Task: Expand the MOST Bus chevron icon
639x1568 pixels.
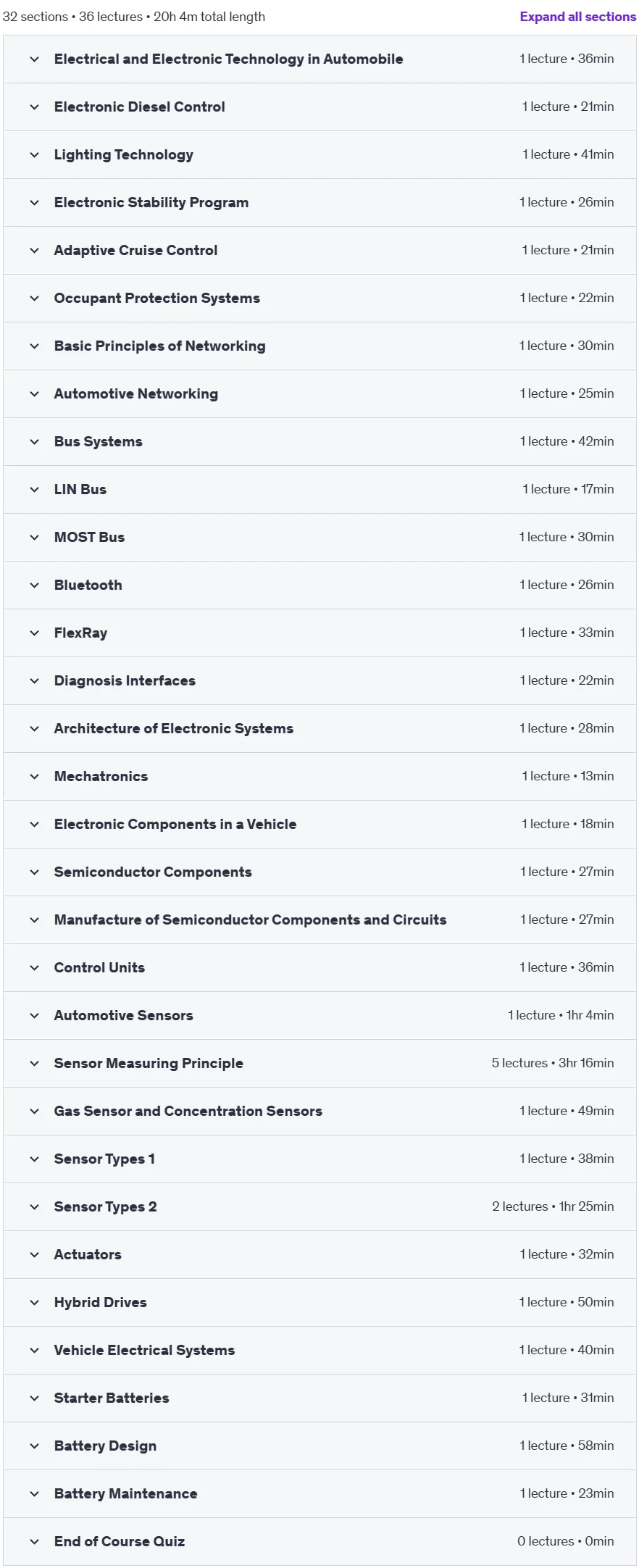Action: [x=34, y=538]
